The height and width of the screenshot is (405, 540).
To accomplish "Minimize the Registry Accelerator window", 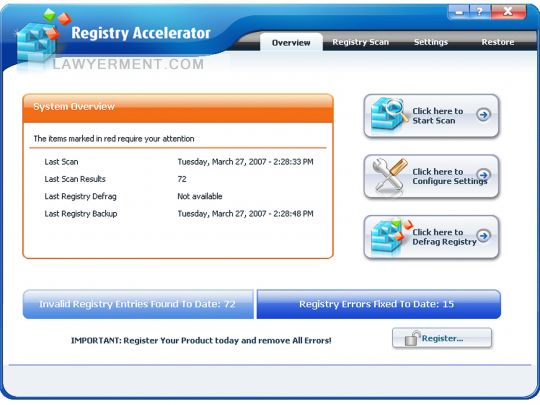I will point(459,12).
